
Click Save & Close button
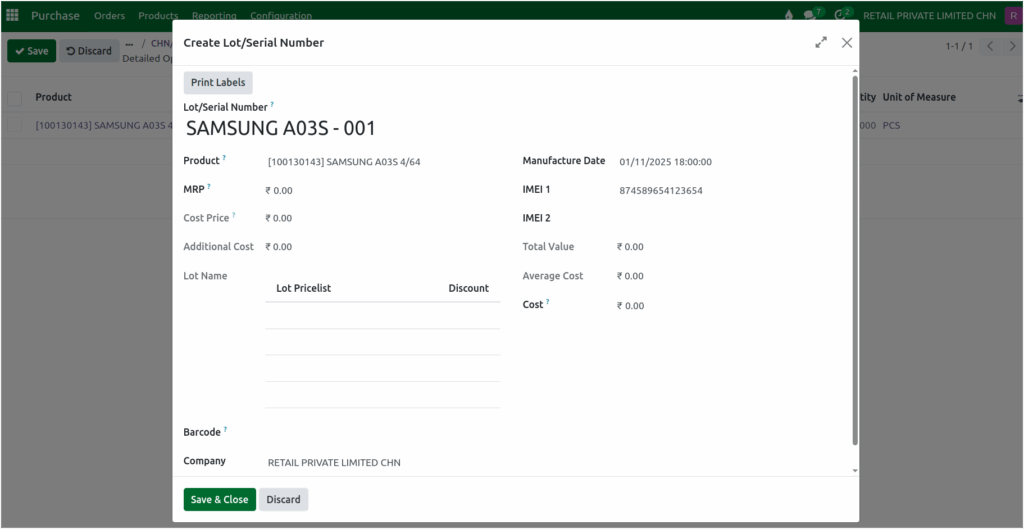(219, 500)
